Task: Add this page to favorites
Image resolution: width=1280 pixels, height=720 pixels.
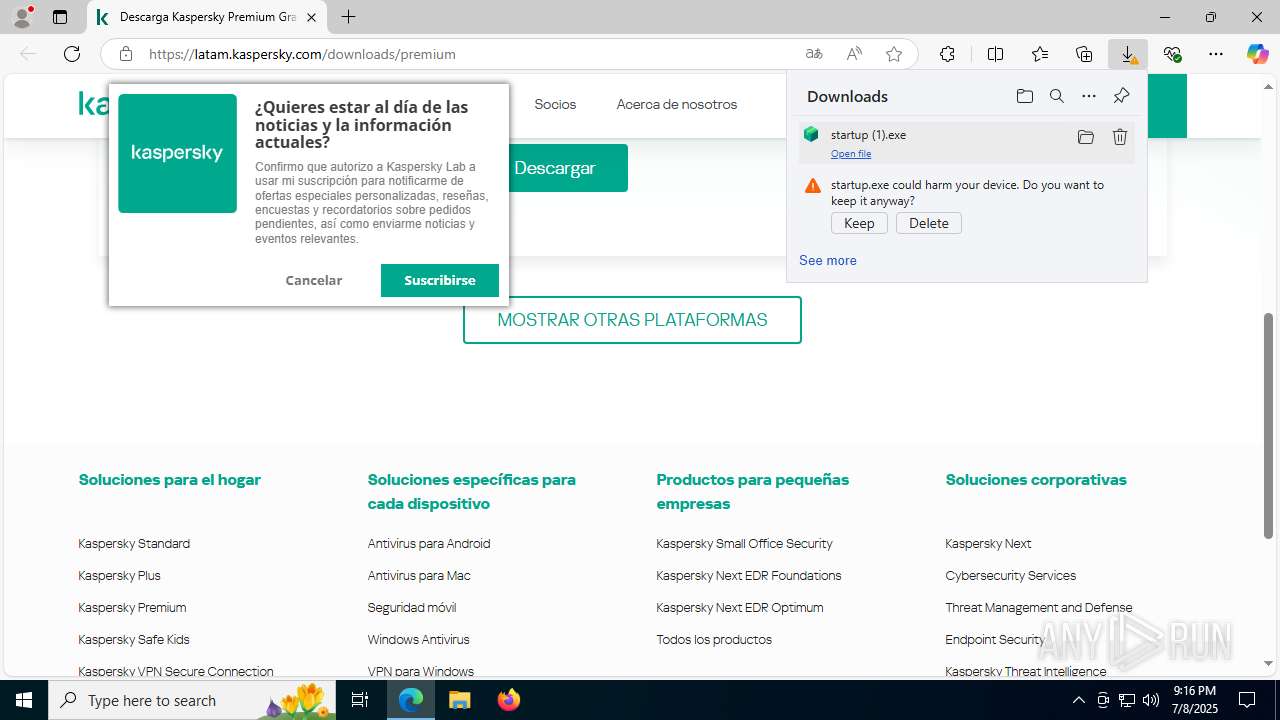Action: coord(894,54)
